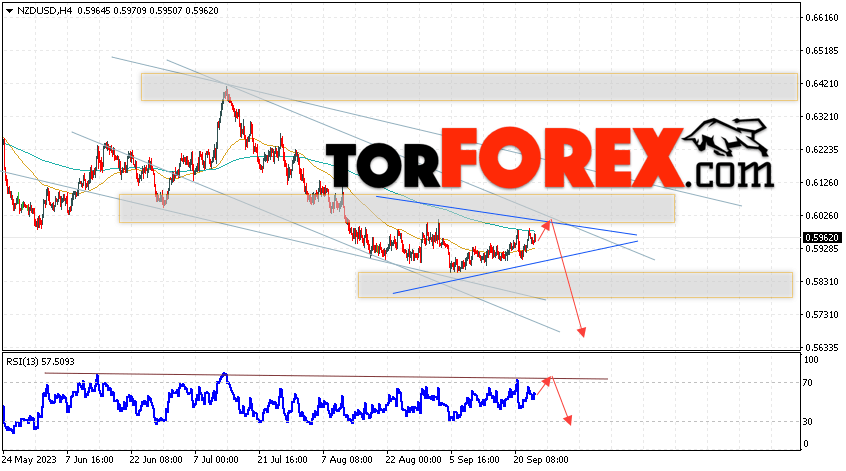Click the 0.62235 price axis label
This screenshot has width=846, height=471.
click(822, 149)
